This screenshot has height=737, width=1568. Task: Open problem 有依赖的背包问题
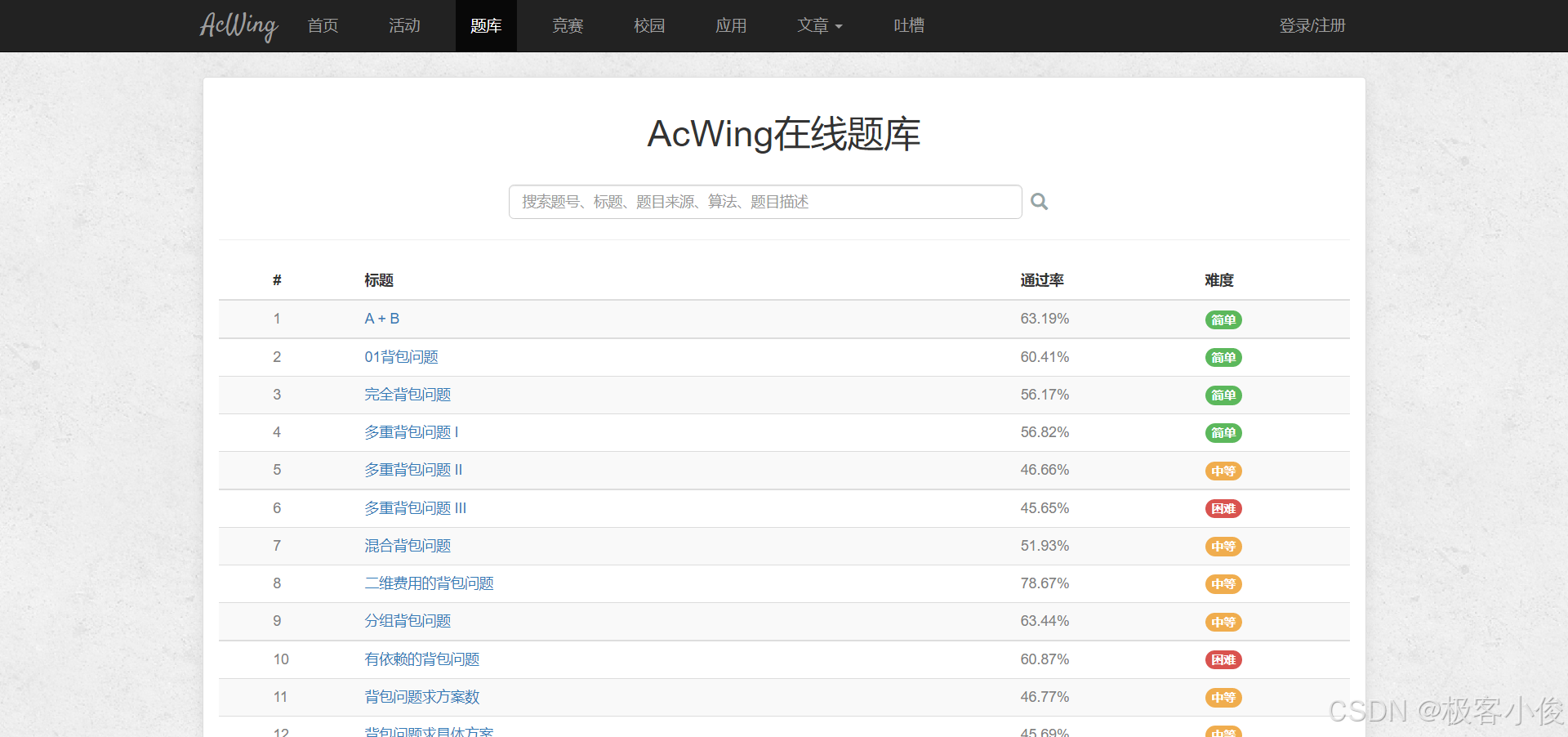(x=422, y=659)
